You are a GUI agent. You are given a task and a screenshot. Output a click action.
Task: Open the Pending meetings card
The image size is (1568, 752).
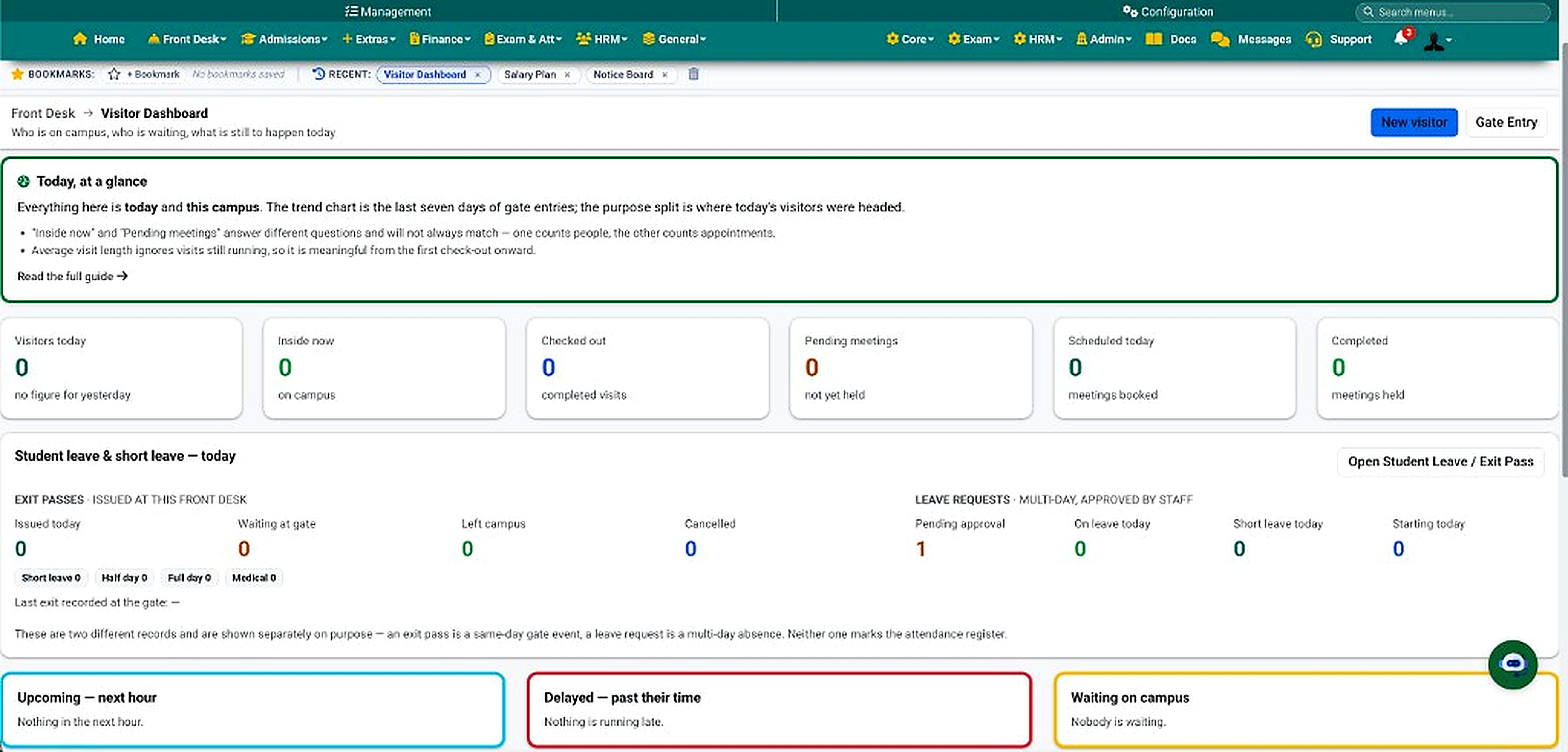tap(911, 369)
